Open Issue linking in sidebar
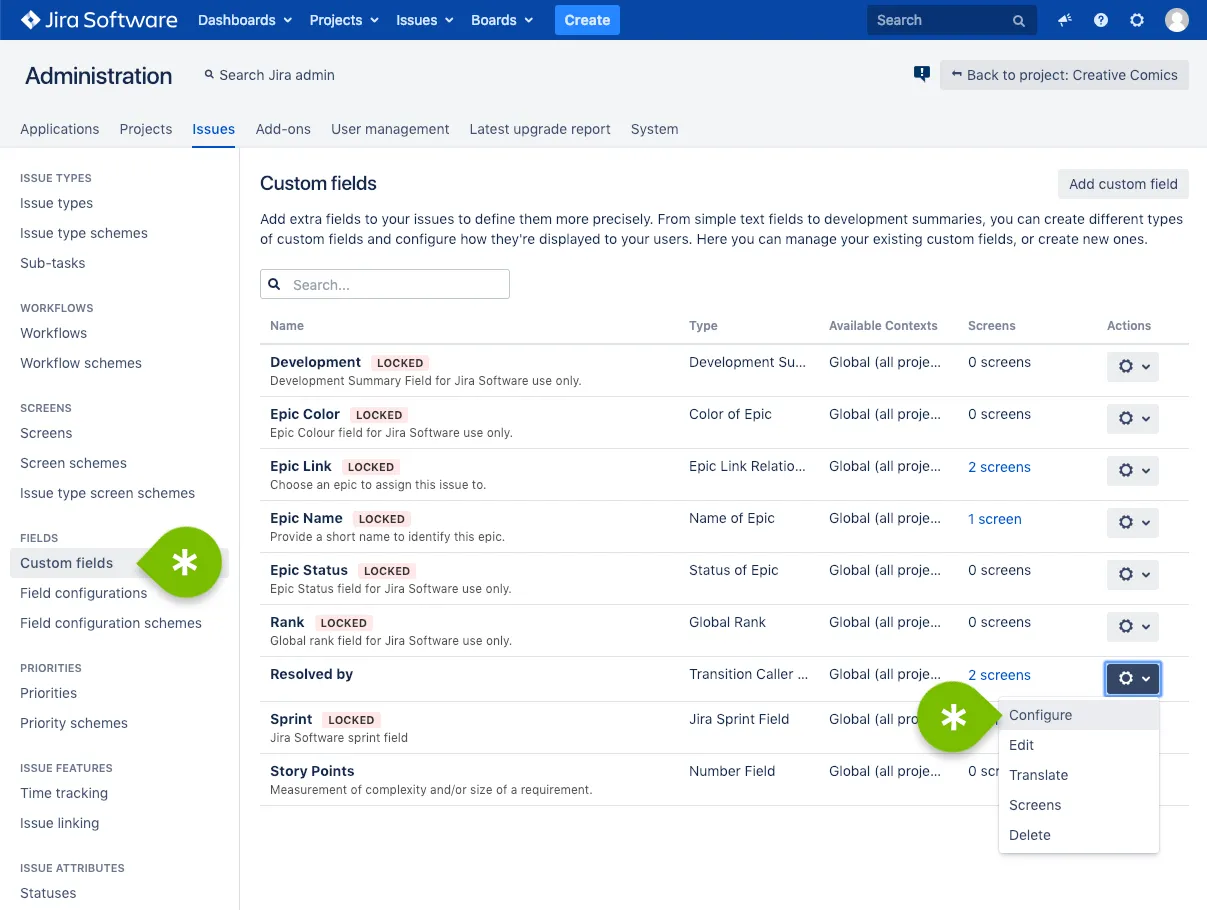 click(x=60, y=823)
